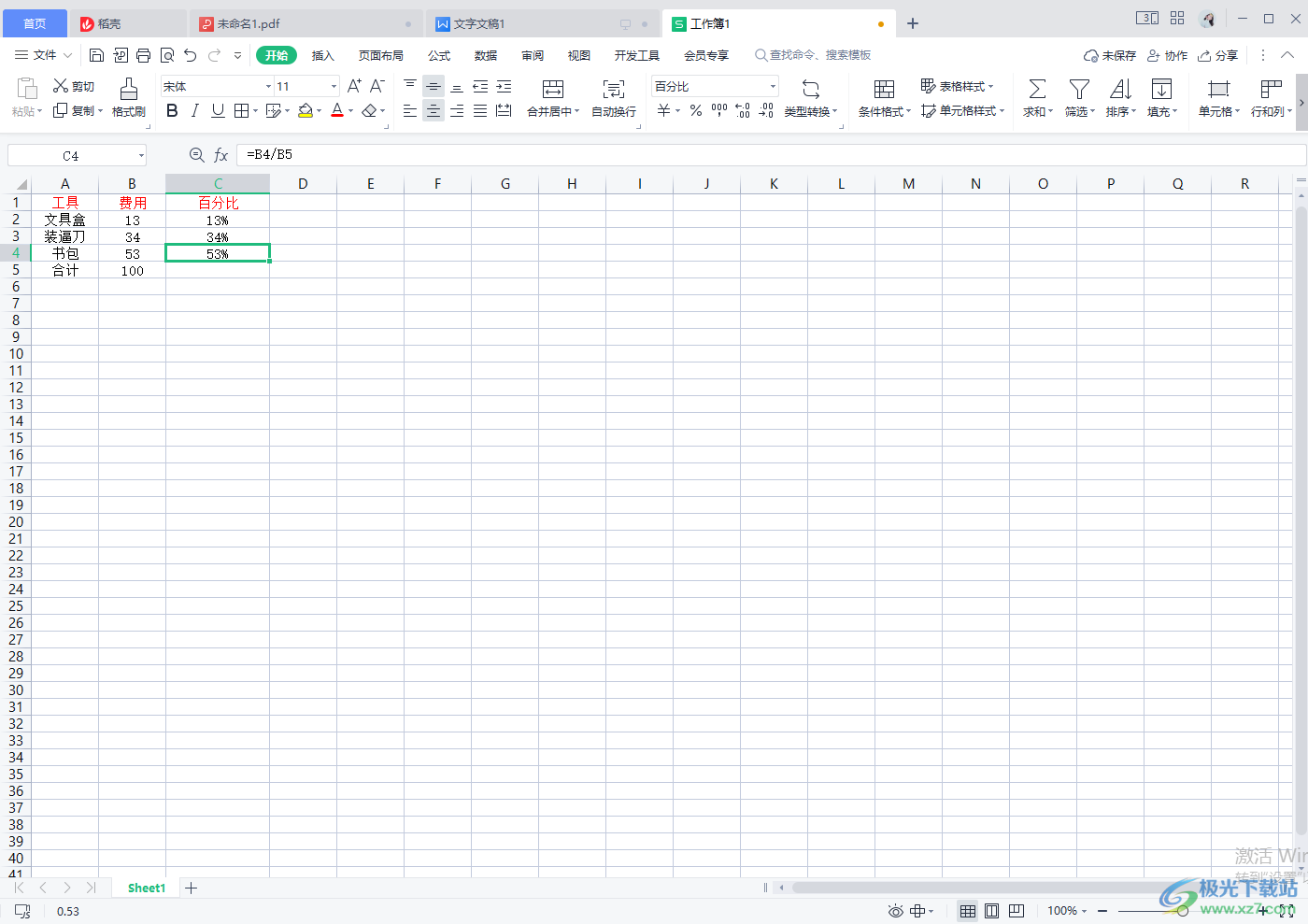The image size is (1308, 924).
Task: Decrease font size with A- icon
Action: click(377, 86)
